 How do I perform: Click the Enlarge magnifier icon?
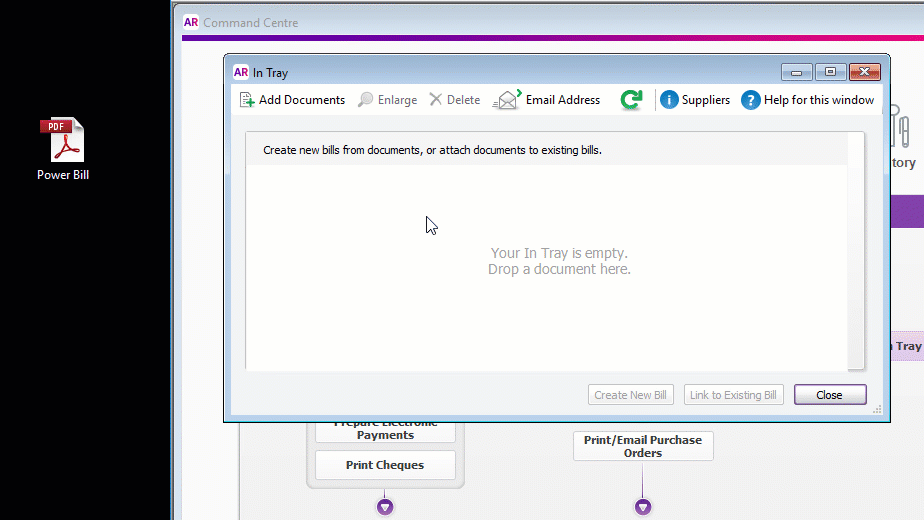(x=366, y=100)
